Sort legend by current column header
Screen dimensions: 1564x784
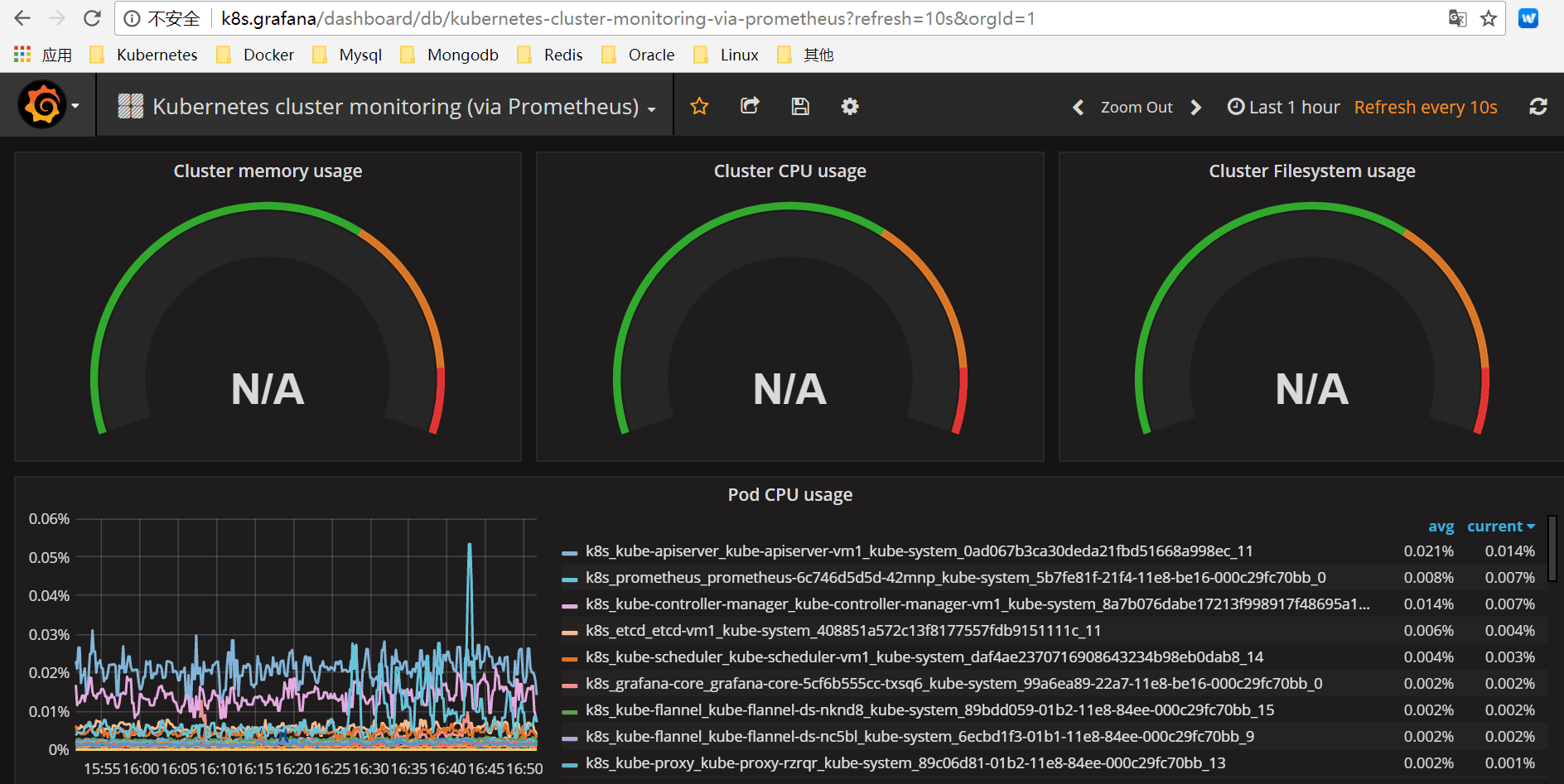click(x=1500, y=527)
